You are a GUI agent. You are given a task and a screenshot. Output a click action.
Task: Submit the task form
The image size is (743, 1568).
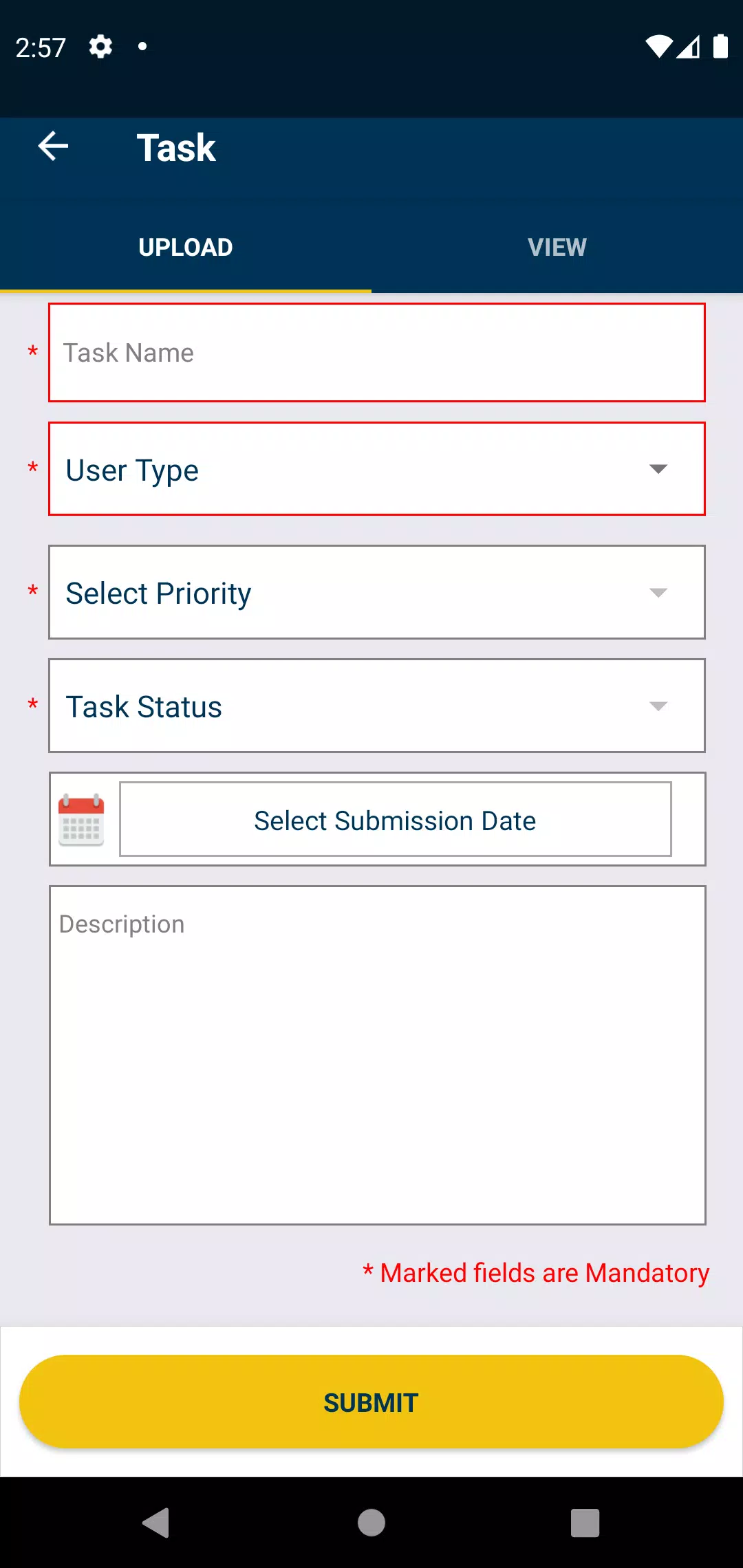371,1402
